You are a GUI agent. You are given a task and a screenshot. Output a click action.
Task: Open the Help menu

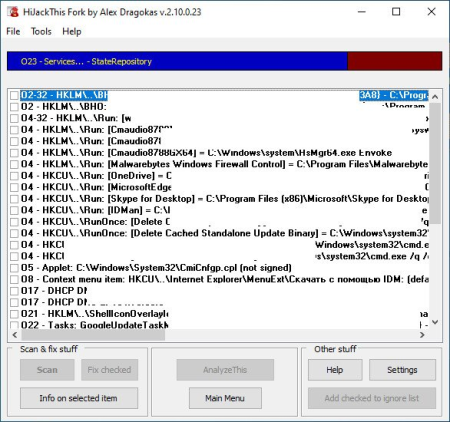pyautogui.click(x=72, y=32)
